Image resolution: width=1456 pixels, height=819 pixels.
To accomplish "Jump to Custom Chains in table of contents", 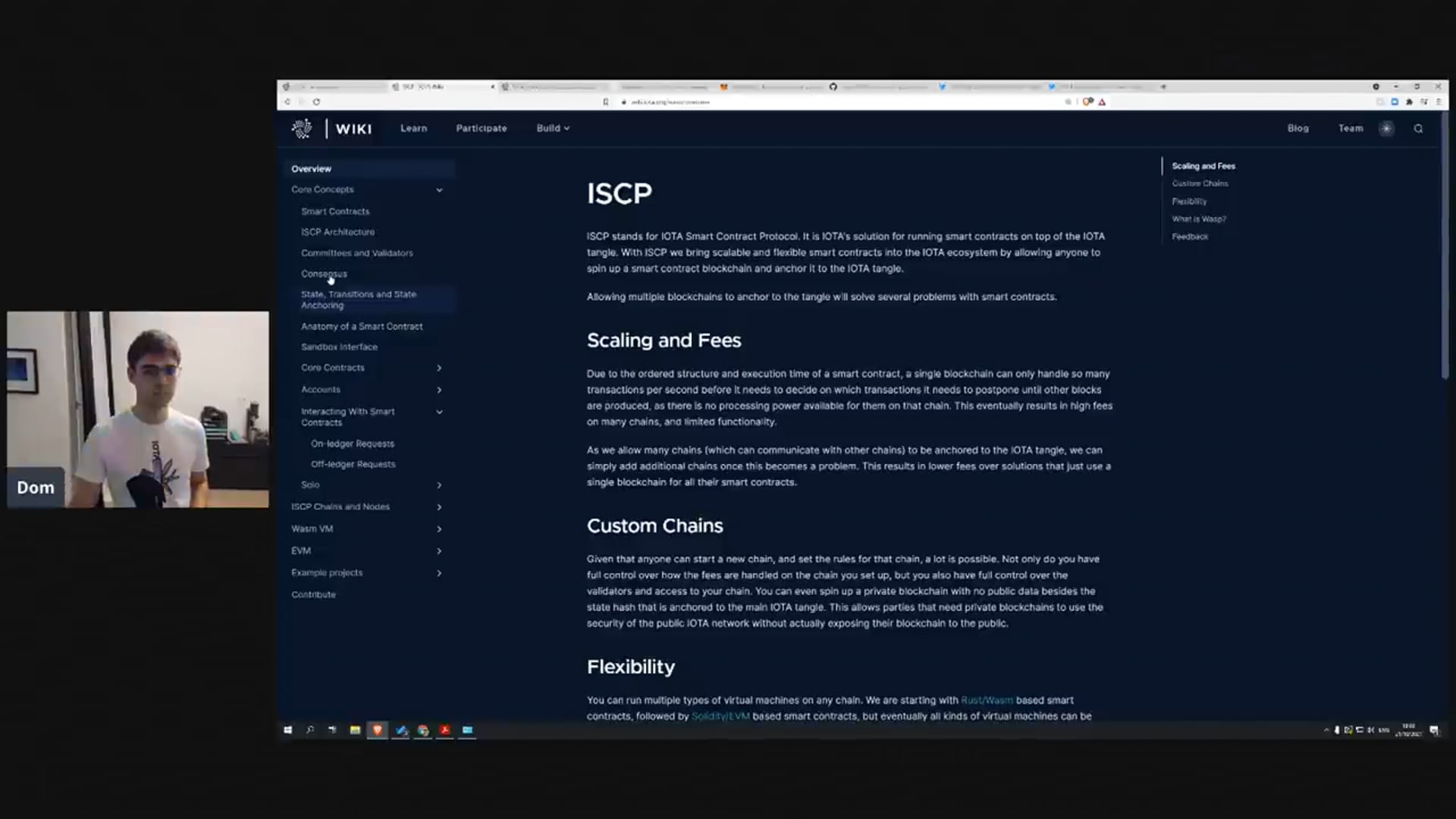I will 1200,184.
